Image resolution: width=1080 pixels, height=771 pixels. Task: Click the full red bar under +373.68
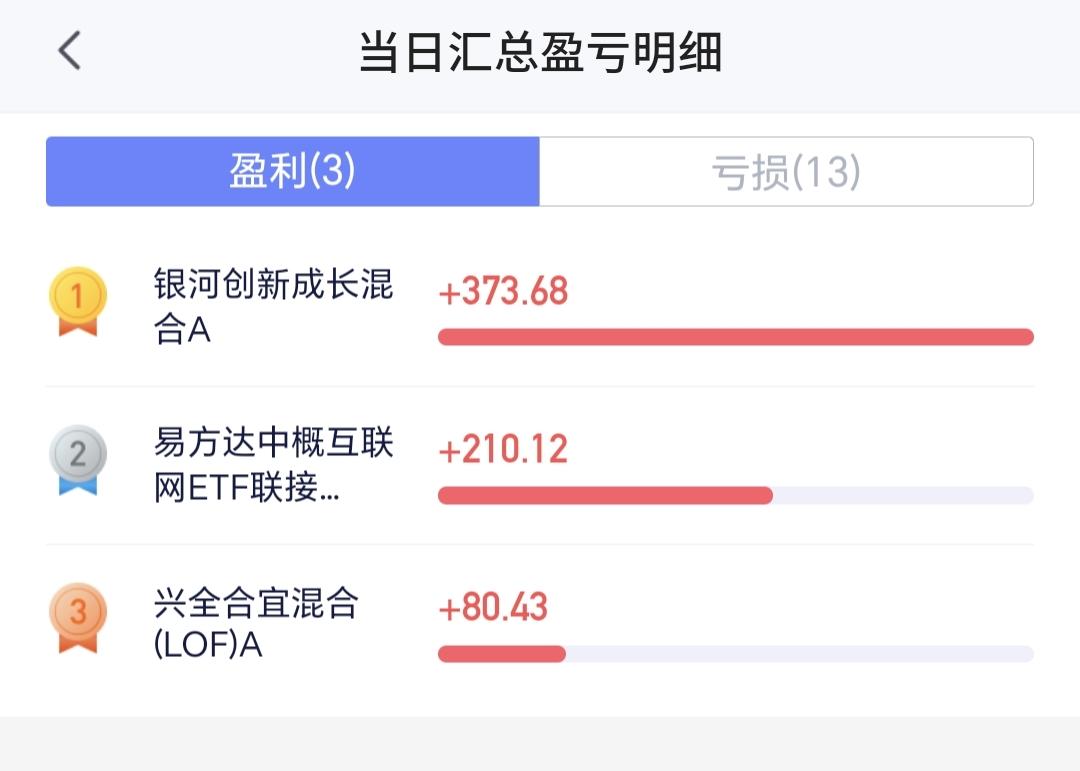[x=736, y=337]
